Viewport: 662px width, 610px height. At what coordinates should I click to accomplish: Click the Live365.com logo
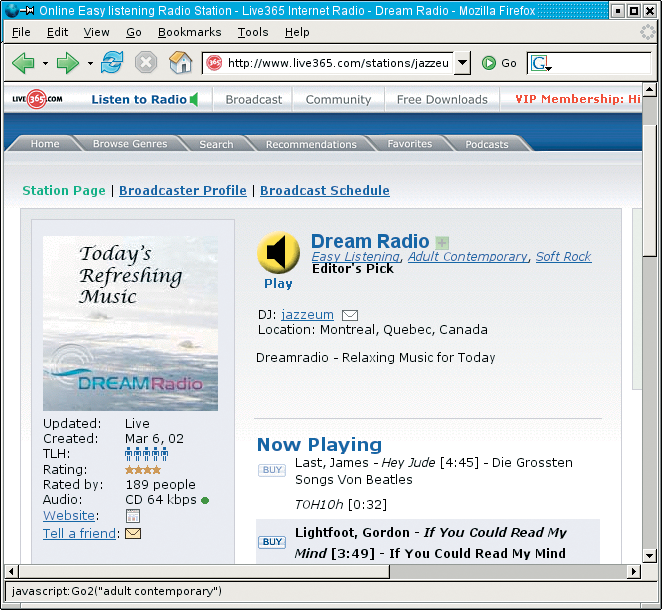(x=37, y=99)
